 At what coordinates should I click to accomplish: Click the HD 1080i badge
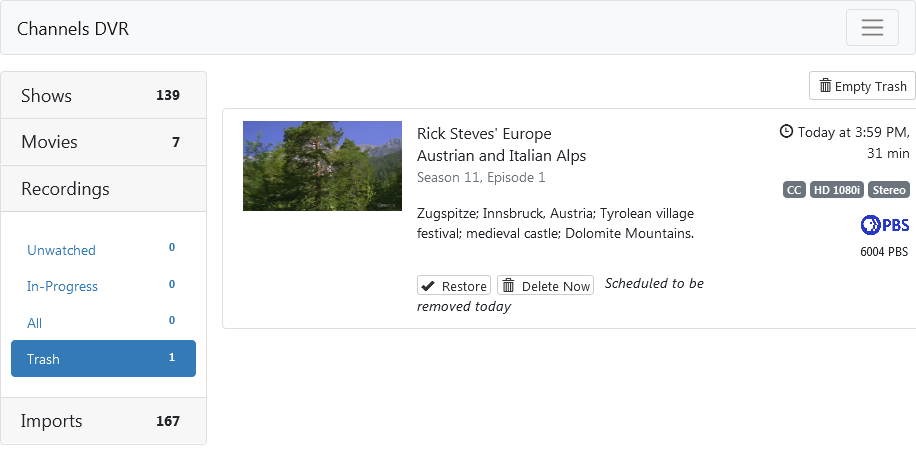[x=836, y=190]
